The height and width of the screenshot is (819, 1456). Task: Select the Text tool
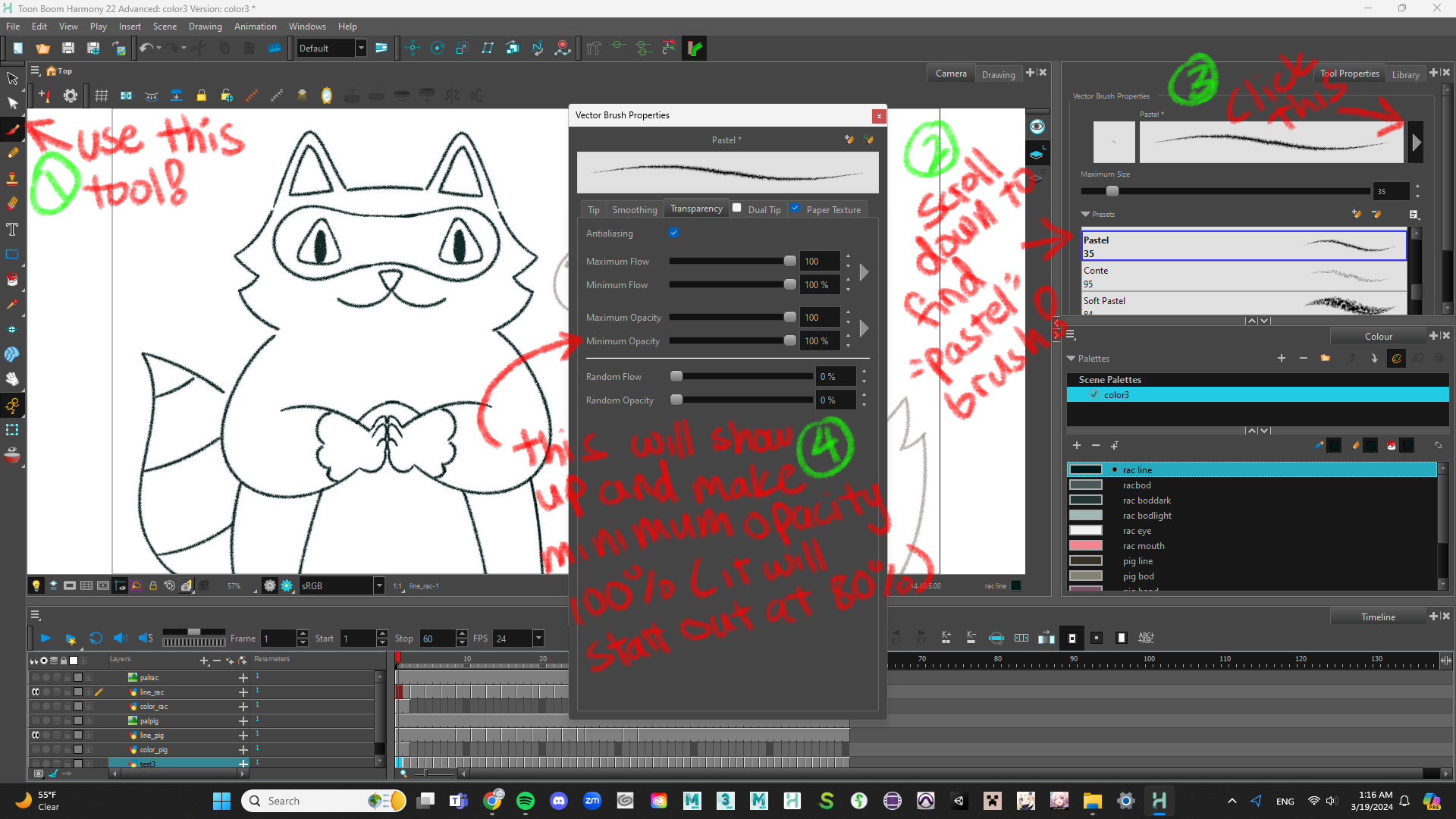tap(12, 229)
